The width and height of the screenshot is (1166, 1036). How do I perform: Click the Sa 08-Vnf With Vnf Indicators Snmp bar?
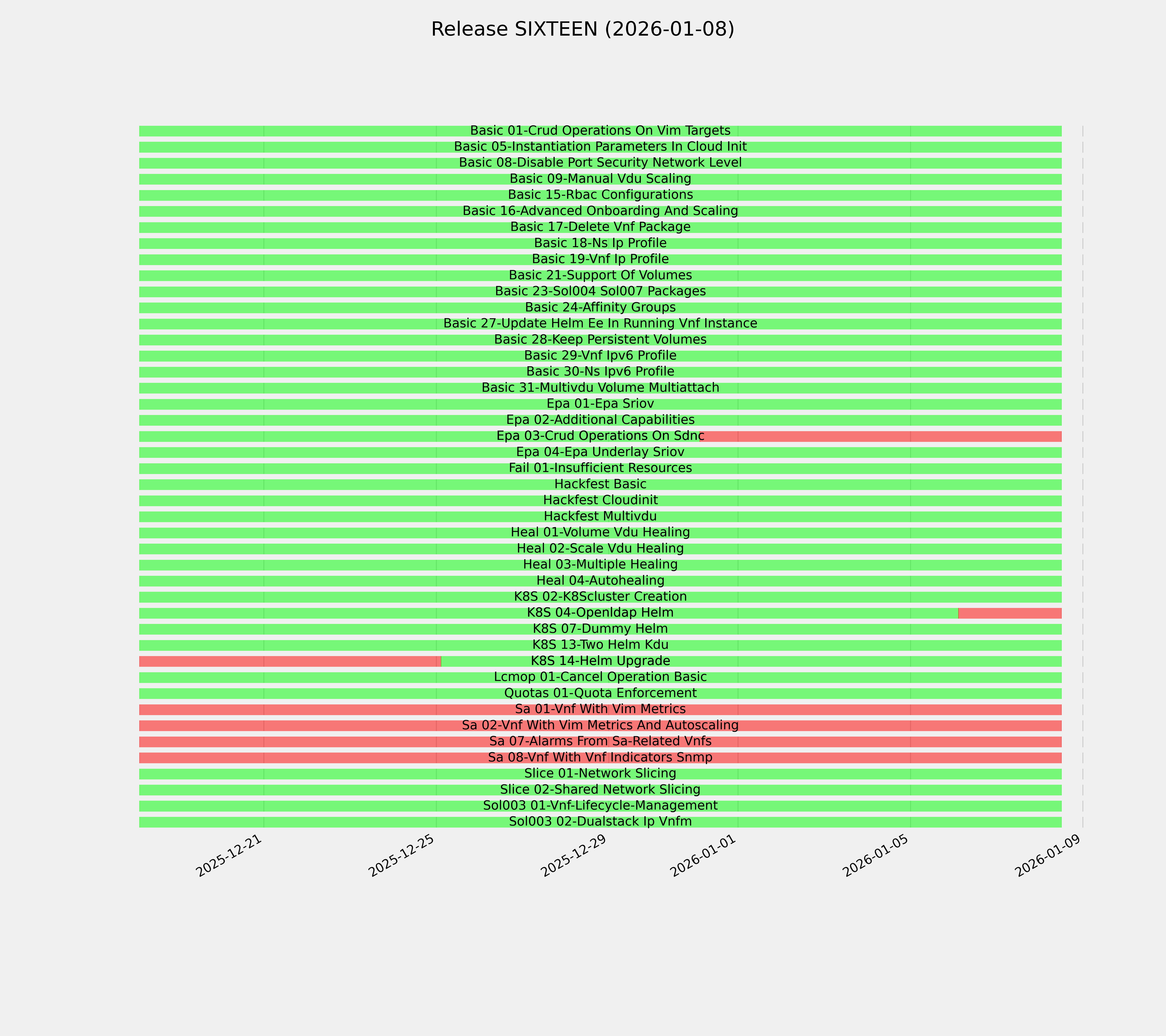click(x=600, y=758)
